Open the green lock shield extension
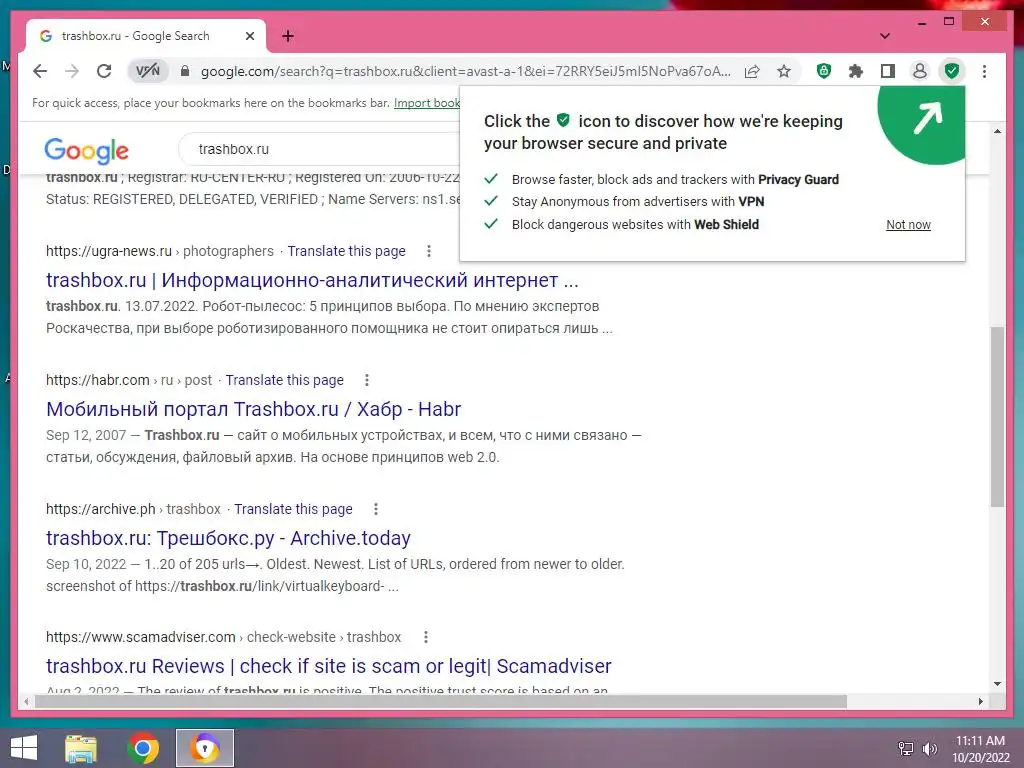The image size is (1024, 768). click(x=824, y=71)
